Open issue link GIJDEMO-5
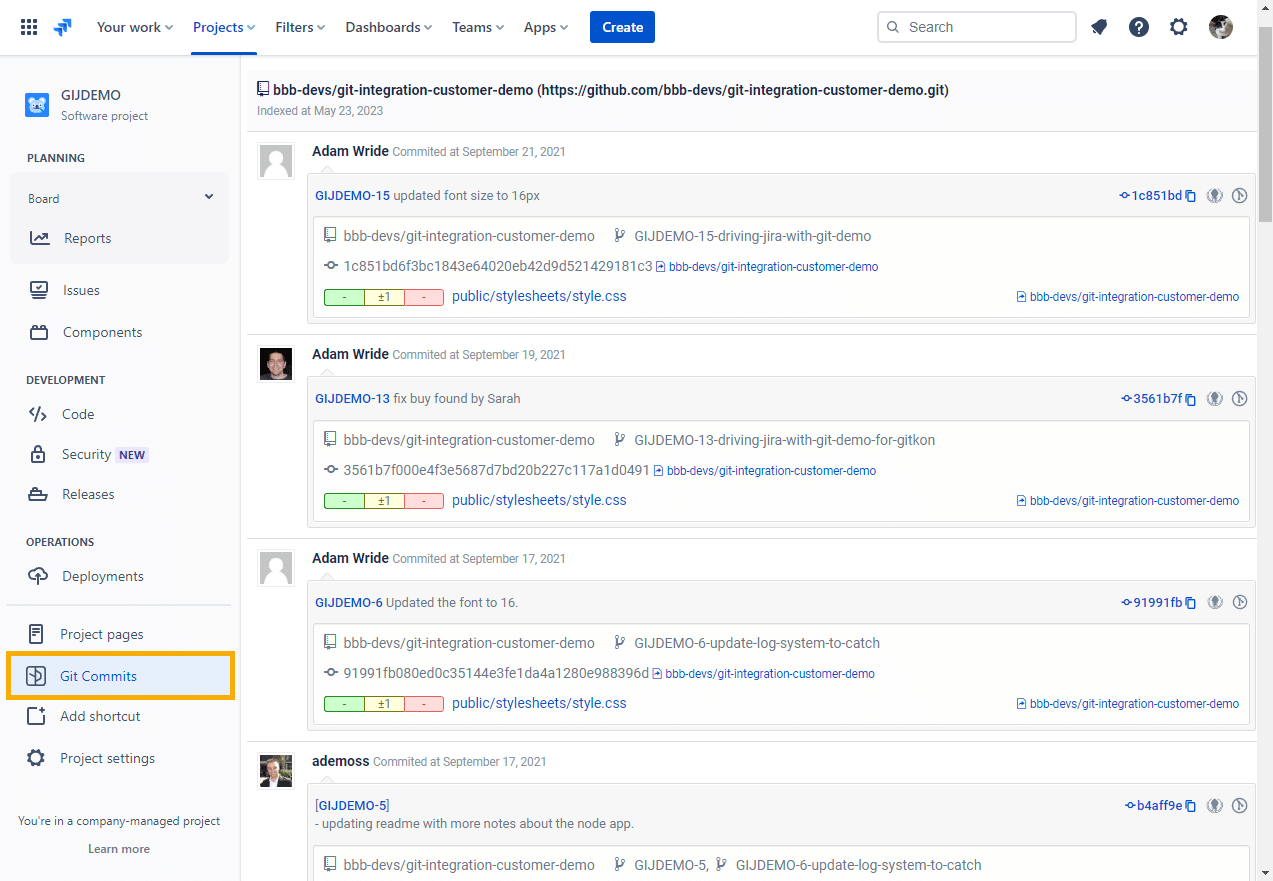This screenshot has width=1273, height=881. pyautogui.click(x=352, y=806)
